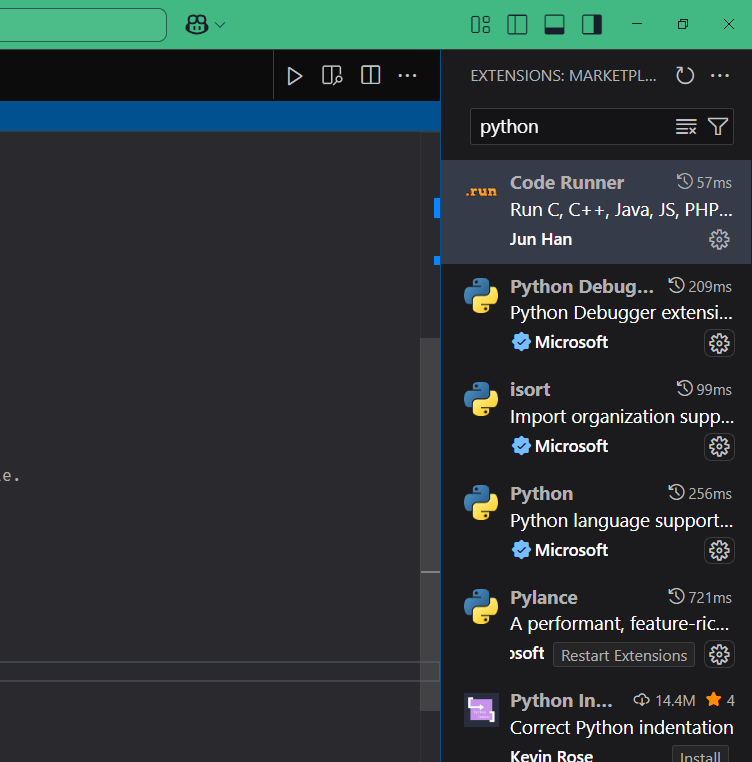Click the extensions search box with python

point(570,126)
